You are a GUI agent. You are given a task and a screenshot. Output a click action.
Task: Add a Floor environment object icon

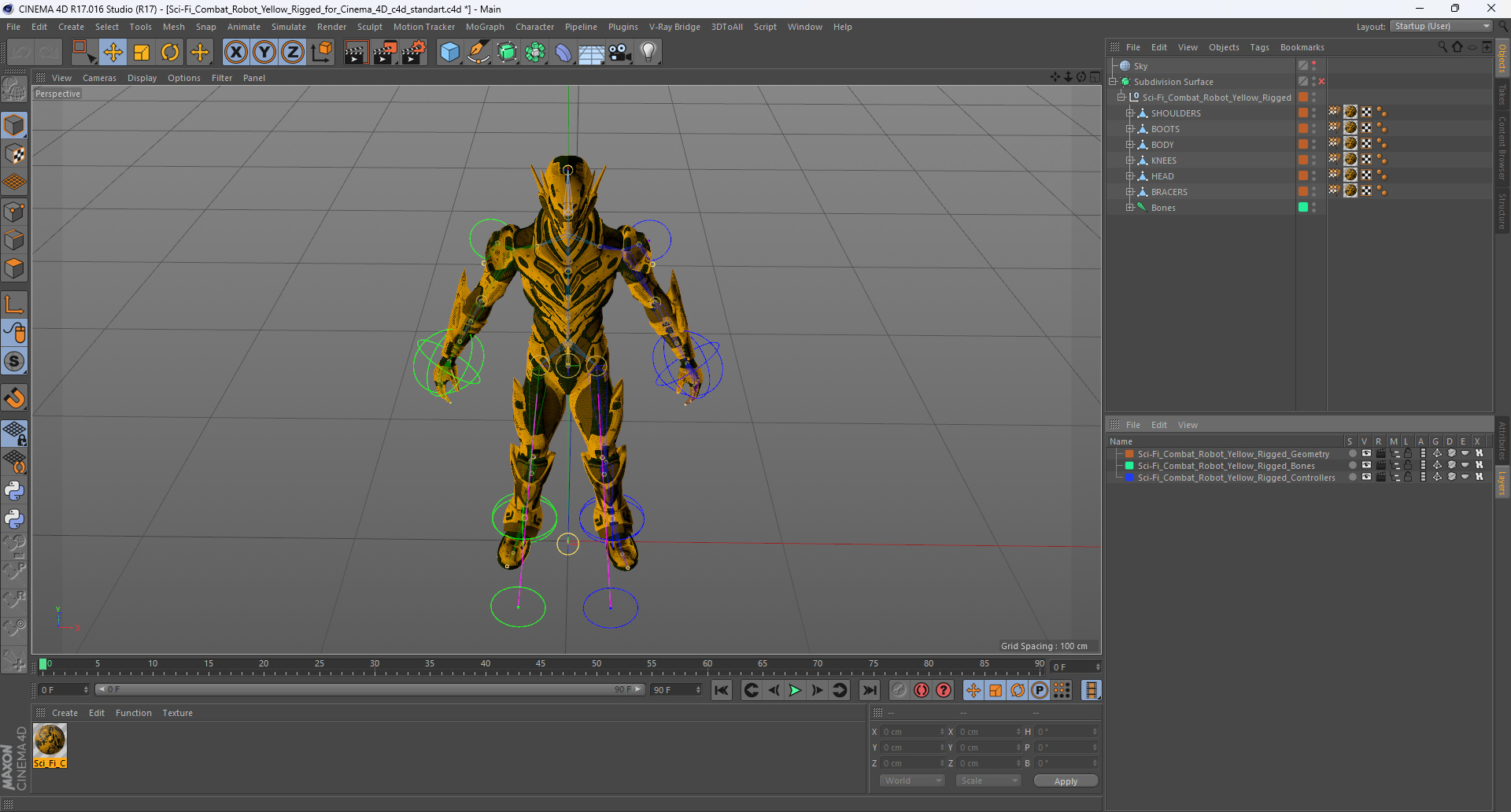(591, 52)
